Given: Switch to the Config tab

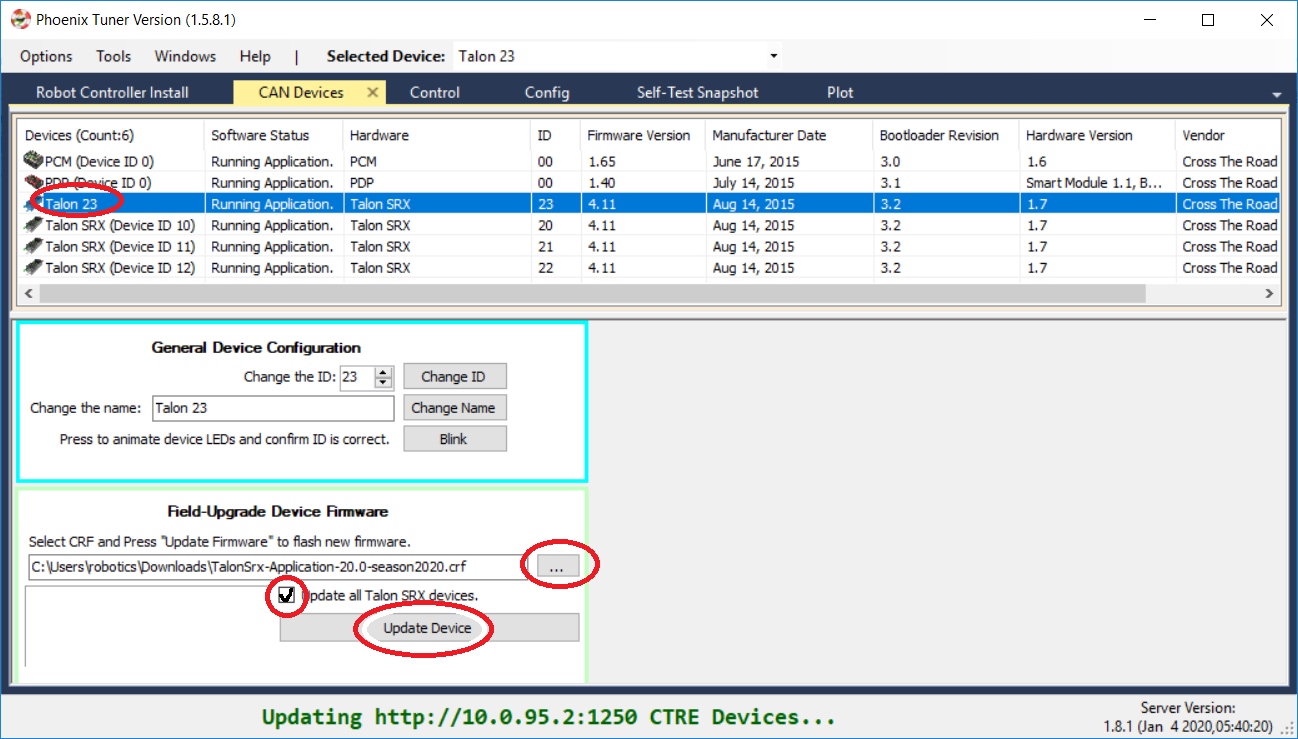Looking at the screenshot, I should click(x=547, y=92).
